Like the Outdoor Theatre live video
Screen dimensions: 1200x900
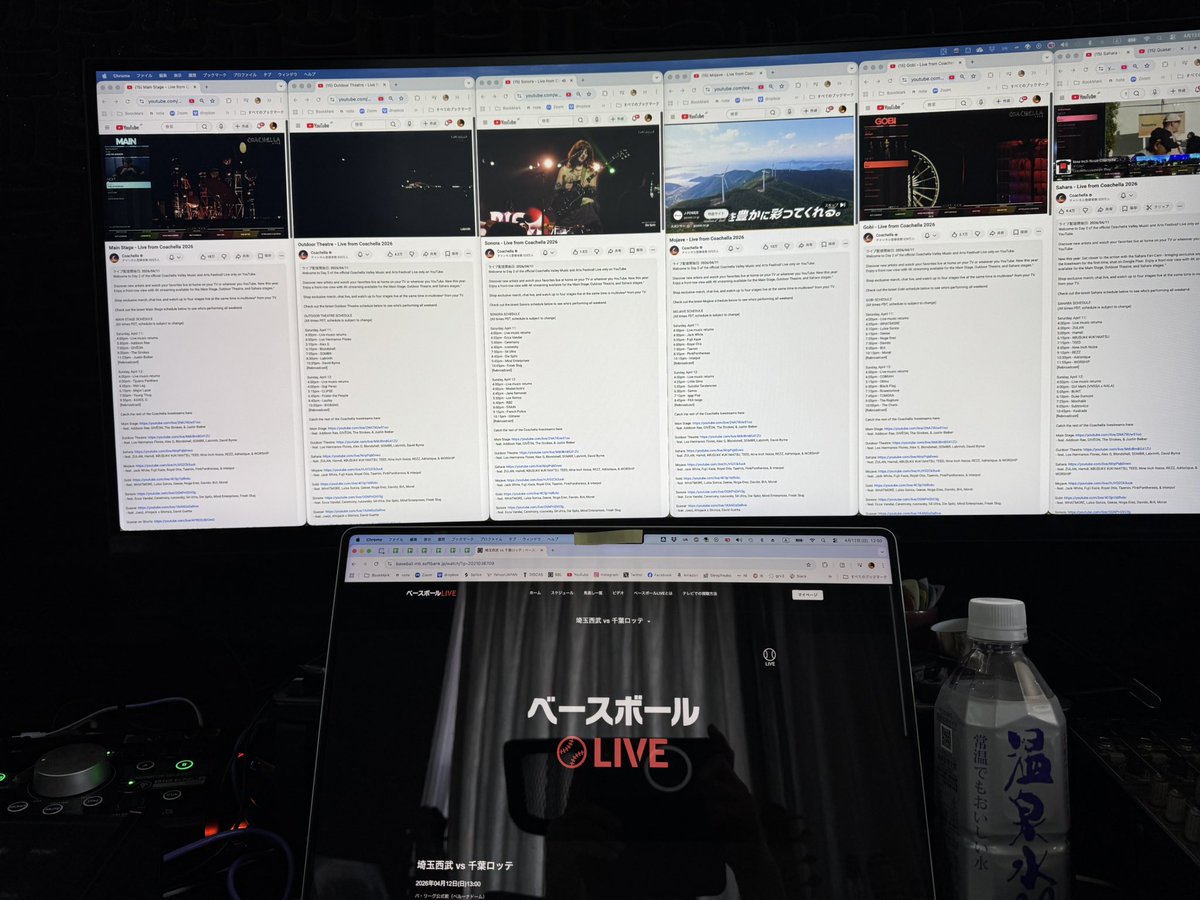tap(395, 254)
